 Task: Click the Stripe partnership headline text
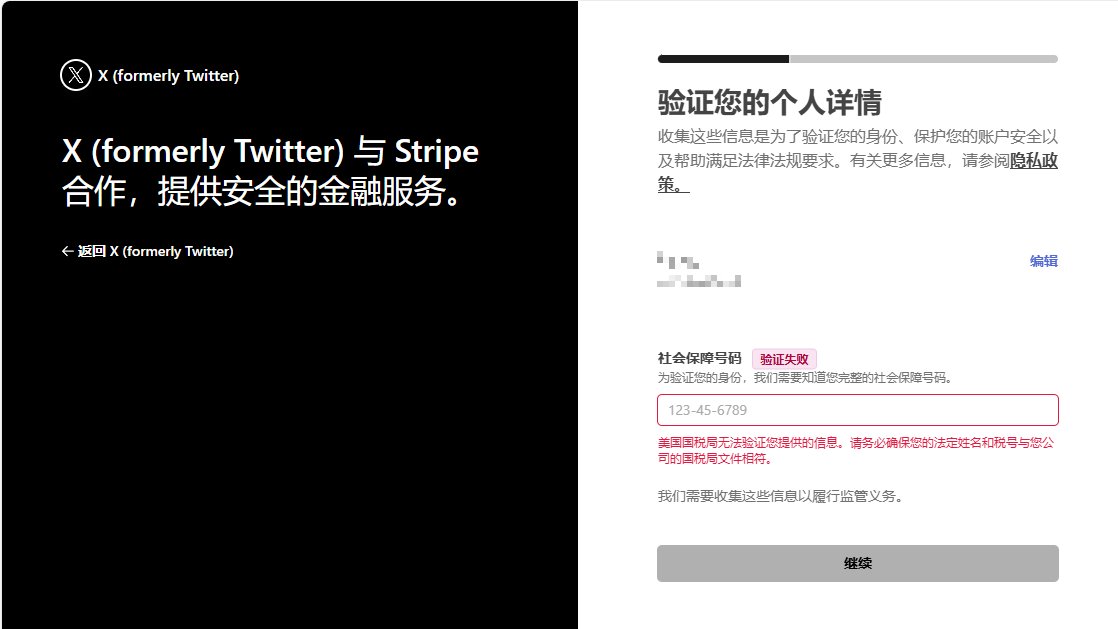(270, 171)
